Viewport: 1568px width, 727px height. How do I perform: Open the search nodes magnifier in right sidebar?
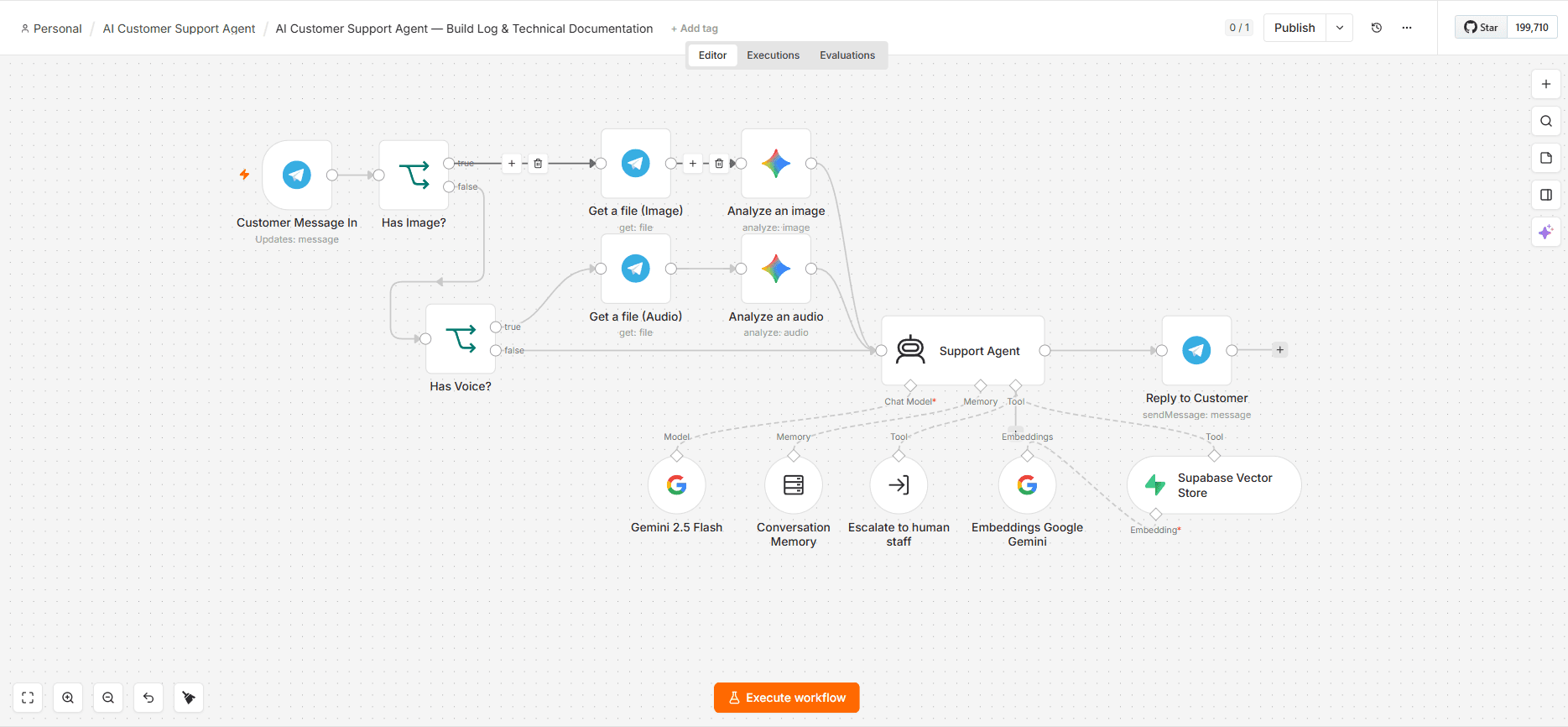1546,121
